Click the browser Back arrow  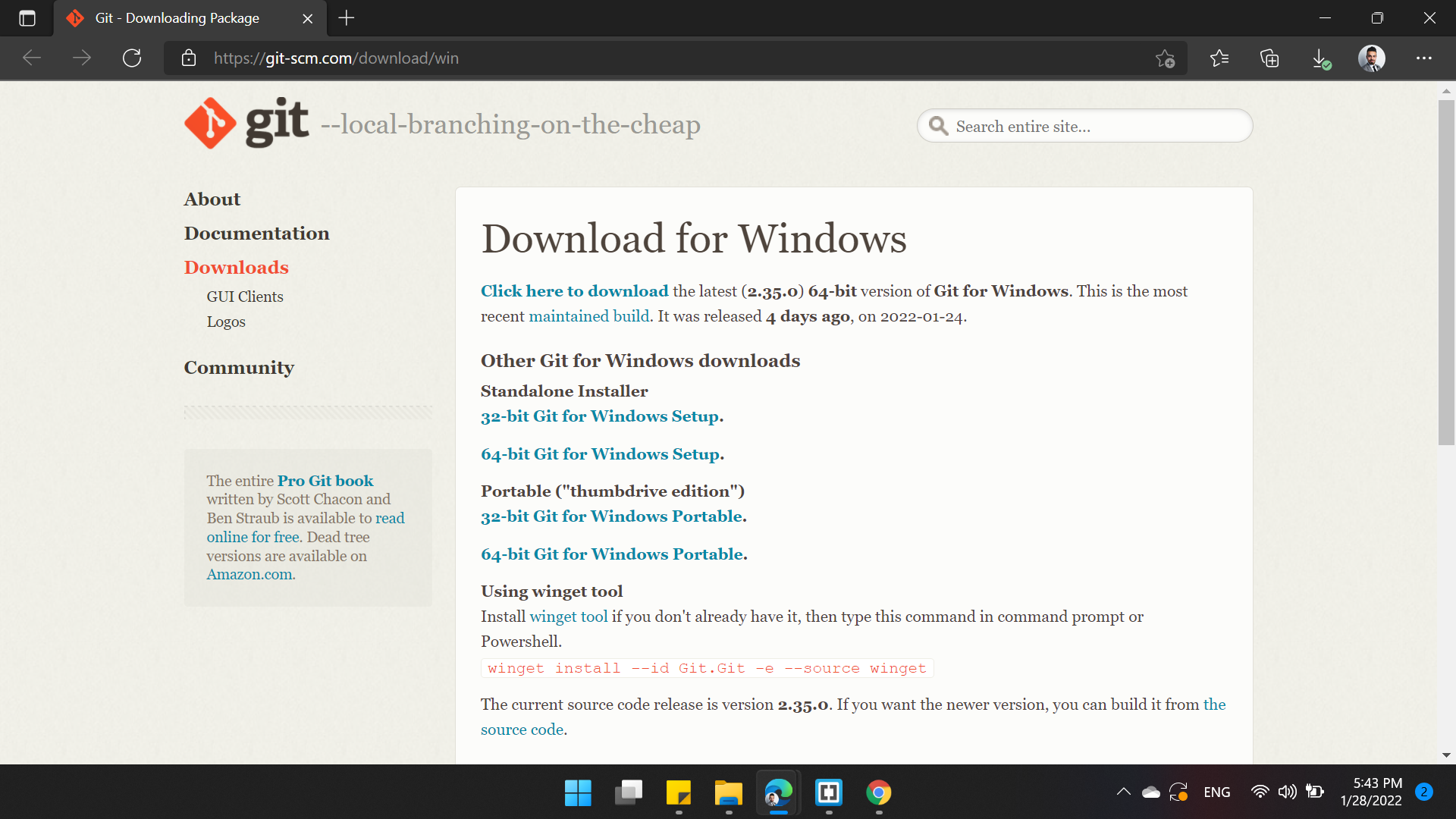tap(32, 58)
